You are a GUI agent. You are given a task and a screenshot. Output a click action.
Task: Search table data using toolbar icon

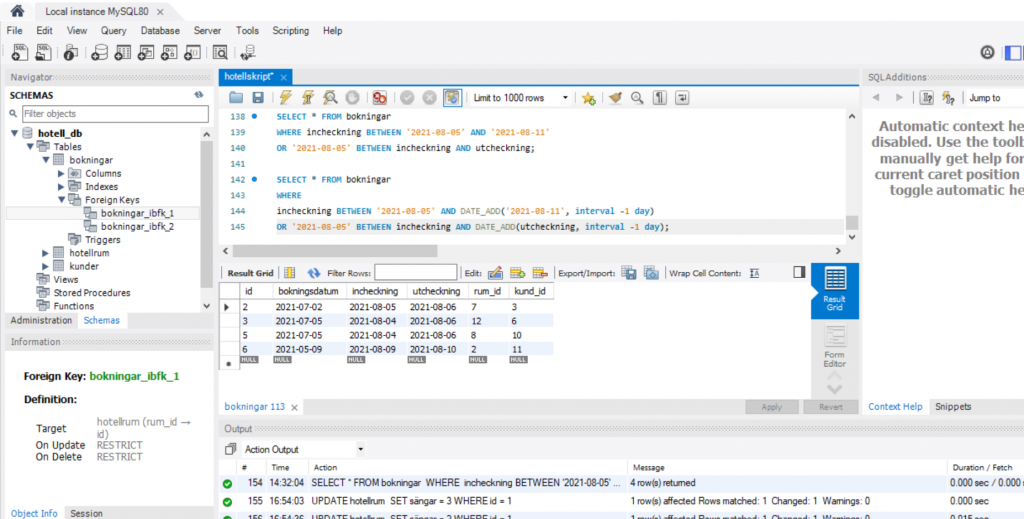point(220,52)
